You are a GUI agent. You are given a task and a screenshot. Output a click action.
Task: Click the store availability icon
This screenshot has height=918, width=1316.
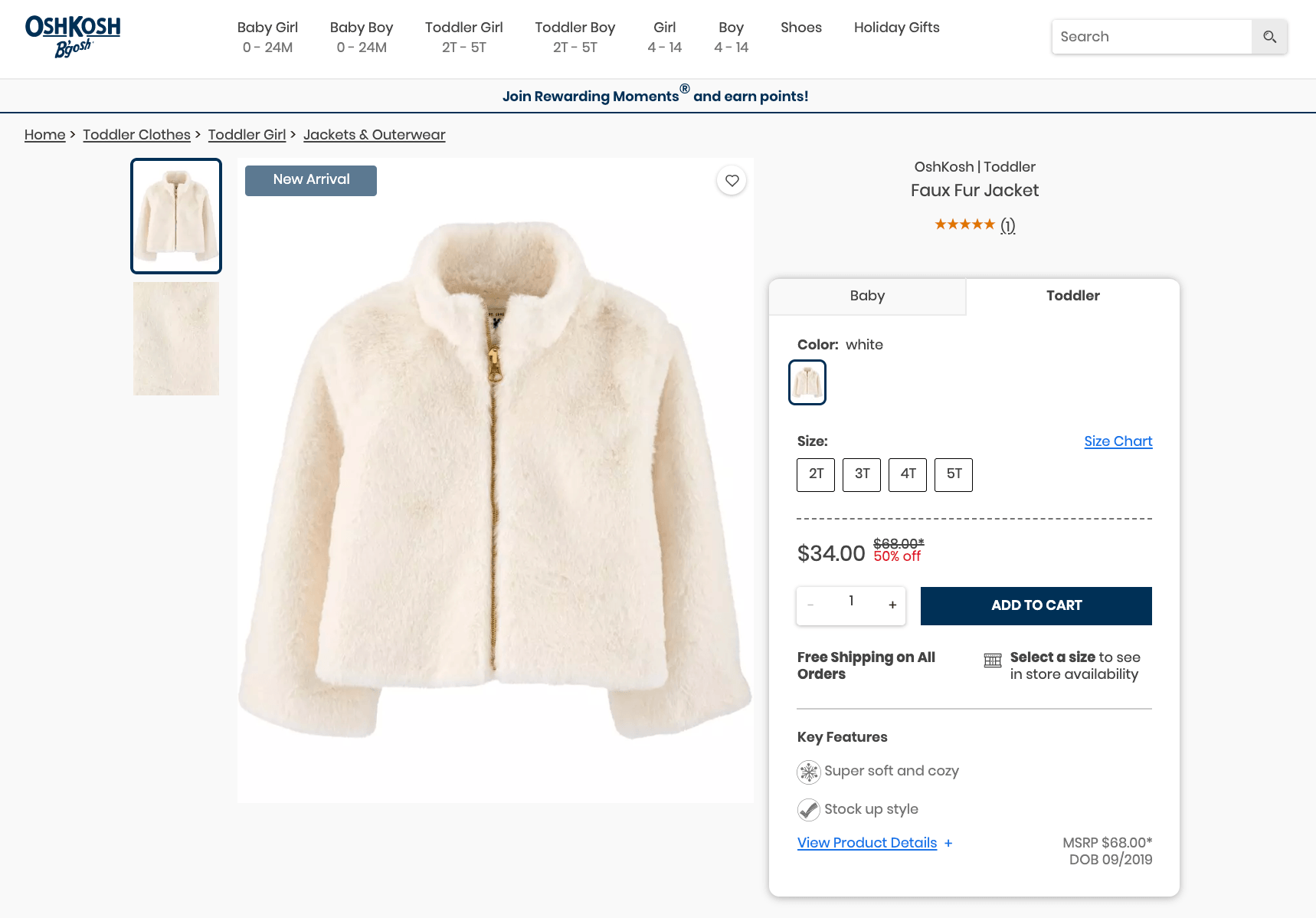993,661
